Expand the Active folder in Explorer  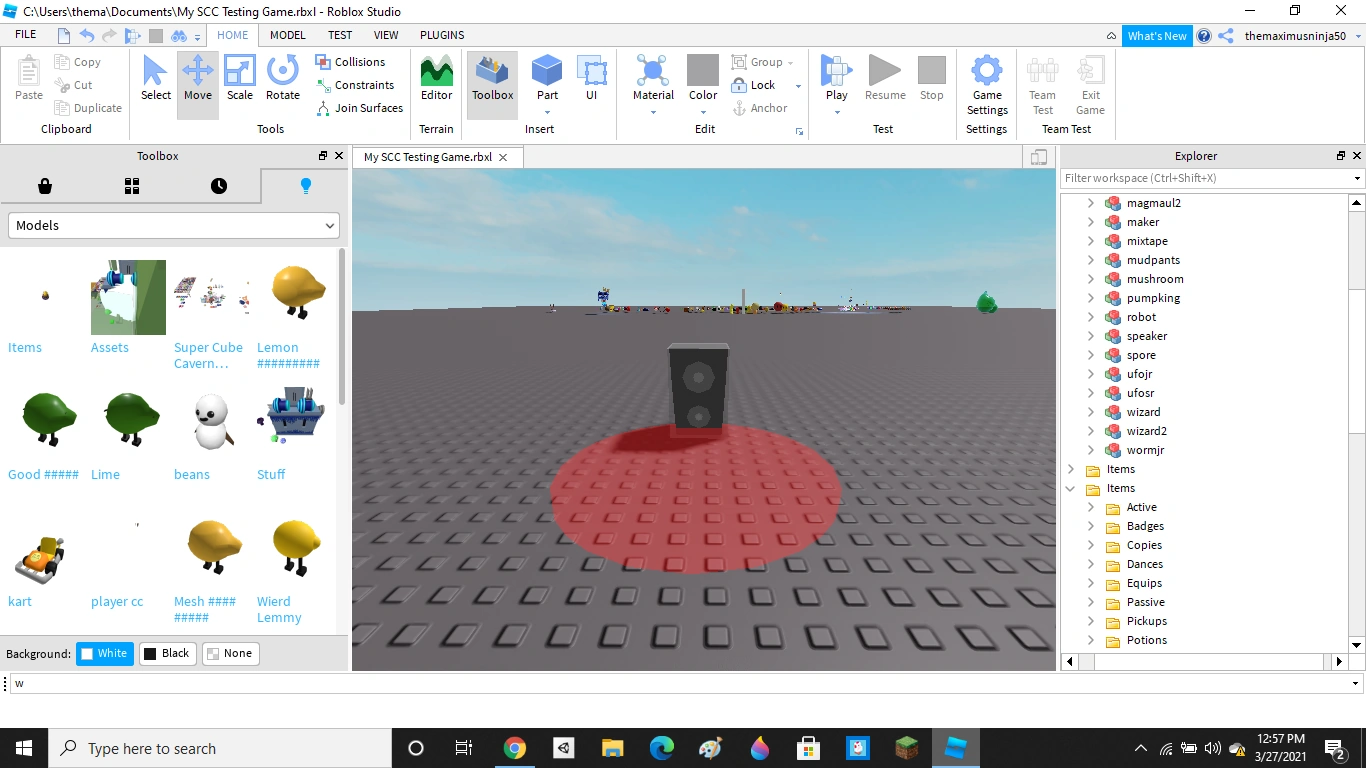point(1090,507)
